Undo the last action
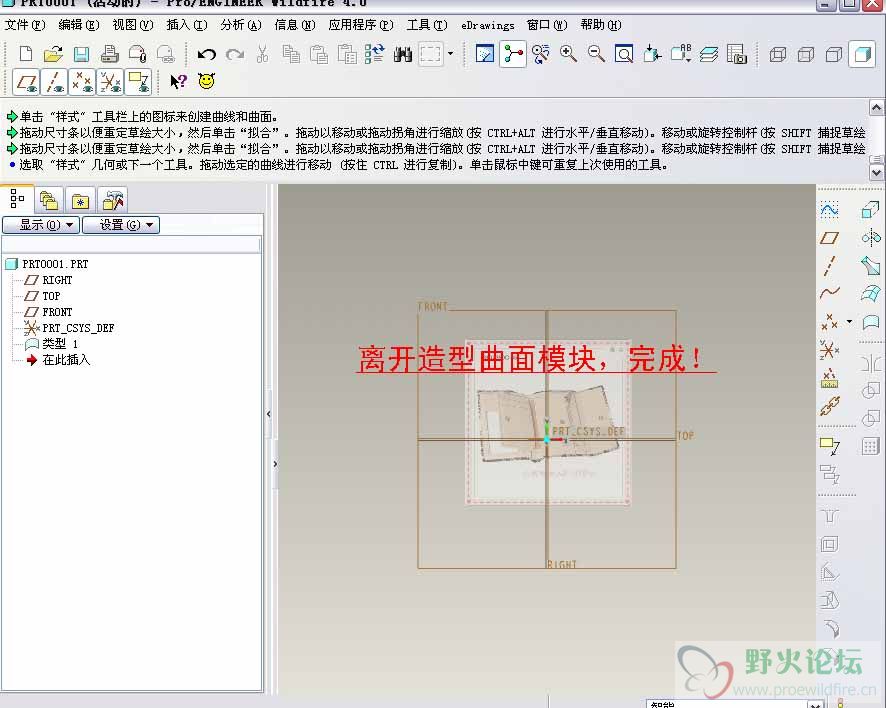This screenshot has height=708, width=886. [x=207, y=54]
